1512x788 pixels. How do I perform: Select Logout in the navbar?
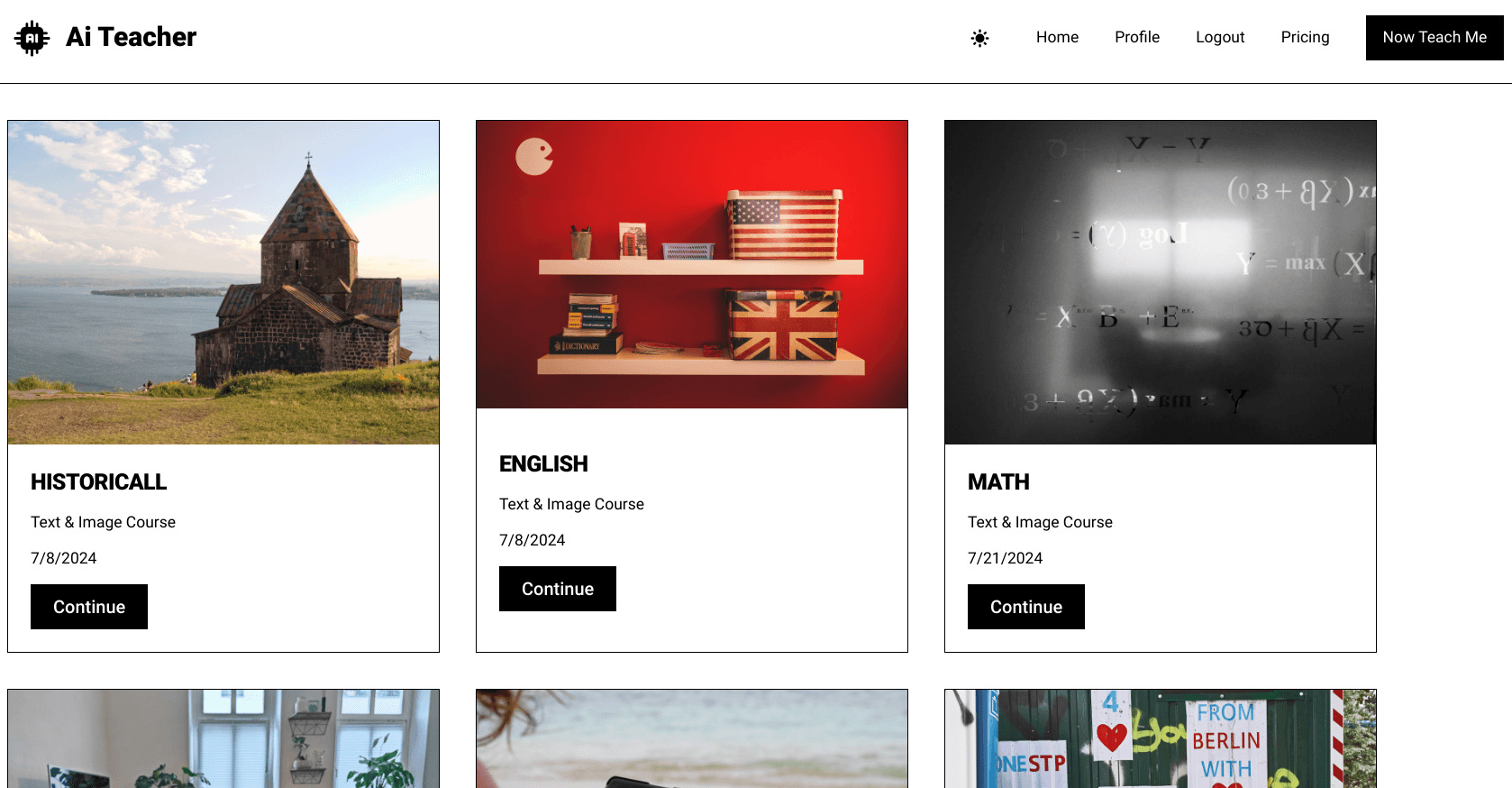coord(1220,37)
